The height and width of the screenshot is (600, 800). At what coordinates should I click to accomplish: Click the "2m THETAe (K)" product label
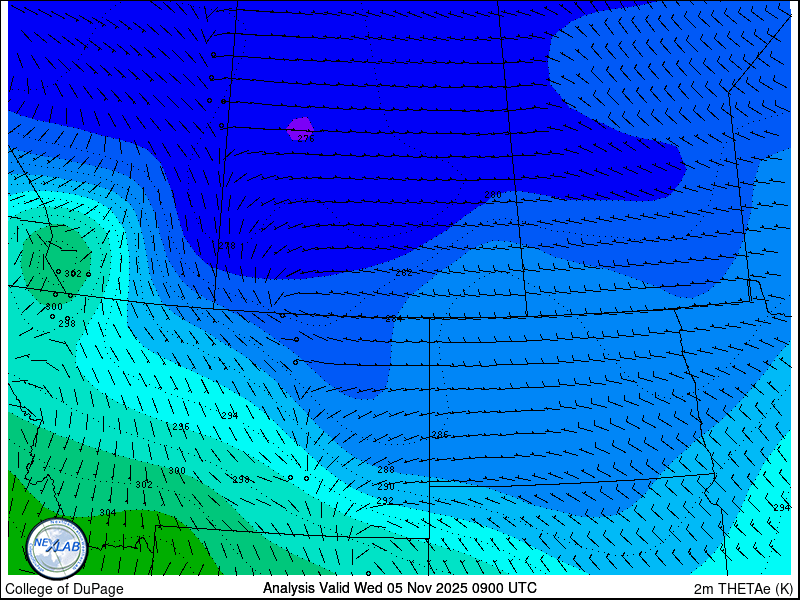pyautogui.click(x=743, y=588)
